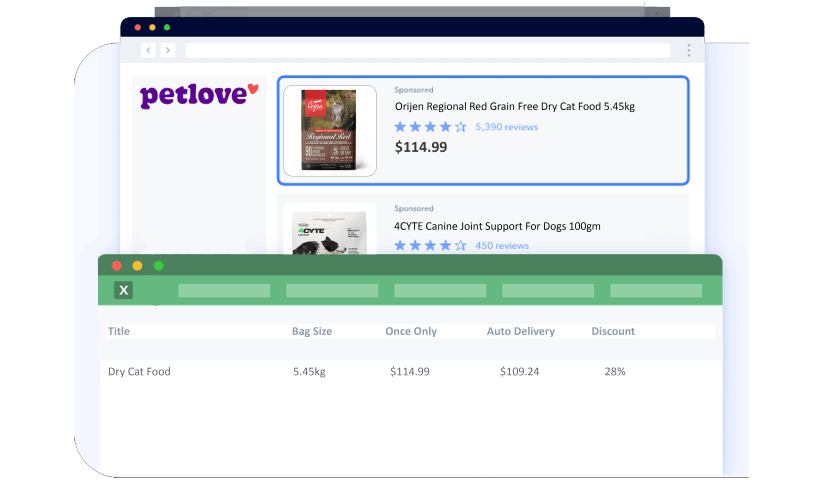Minimize spreadsheet window with yellow dot
This screenshot has width=823, height=480.
[138, 266]
